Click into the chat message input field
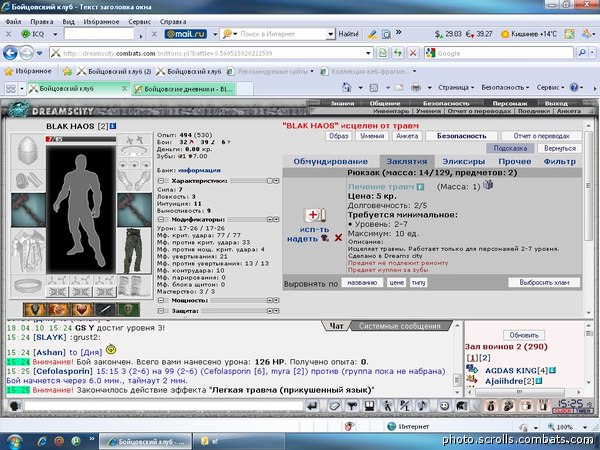600x450 pixels. click(163, 406)
